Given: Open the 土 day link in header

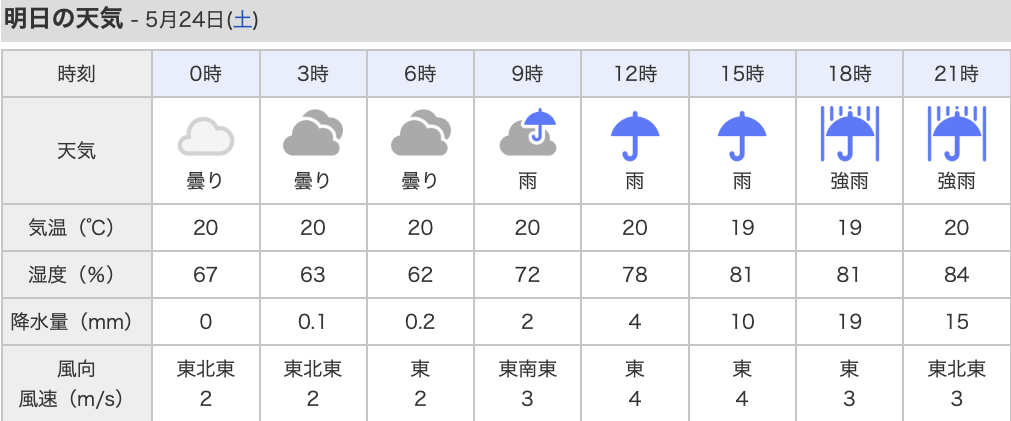Looking at the screenshot, I should pyautogui.click(x=242, y=20).
